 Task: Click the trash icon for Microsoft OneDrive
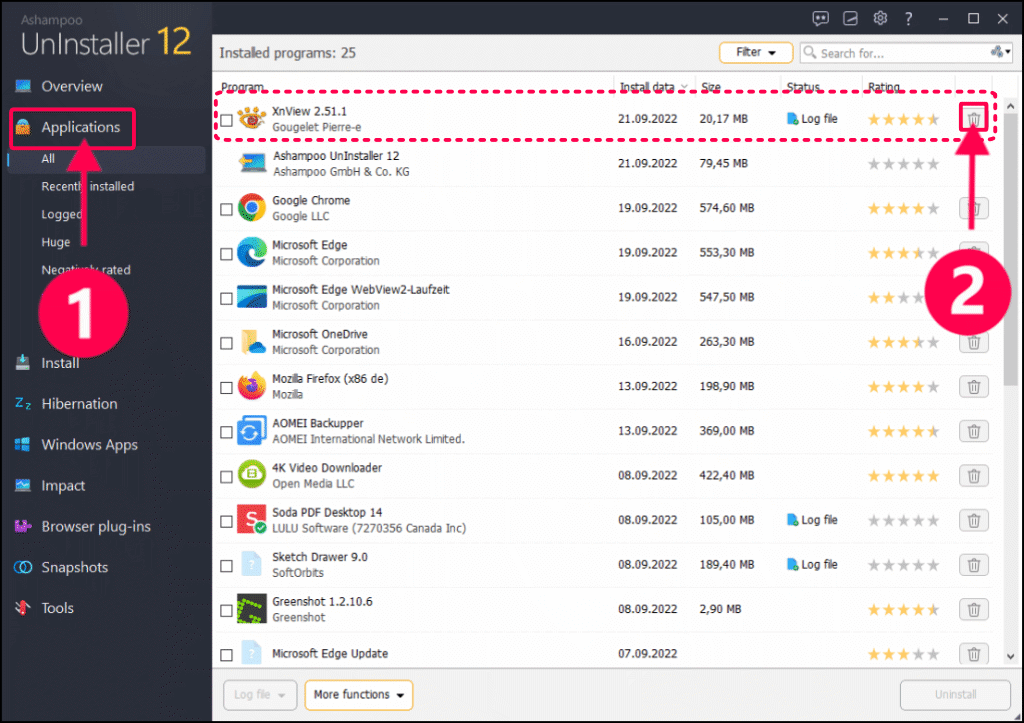click(x=974, y=342)
